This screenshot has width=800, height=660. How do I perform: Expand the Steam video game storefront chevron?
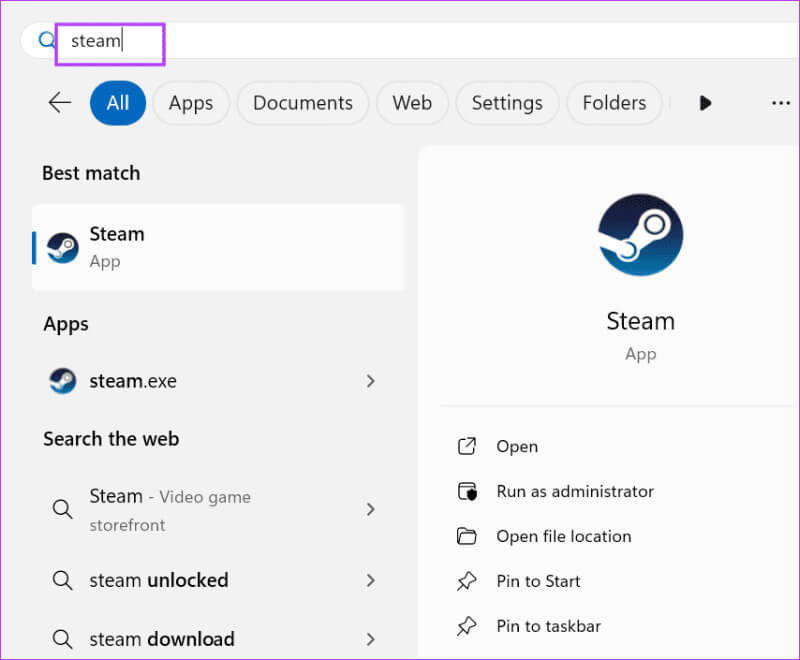[x=371, y=510]
